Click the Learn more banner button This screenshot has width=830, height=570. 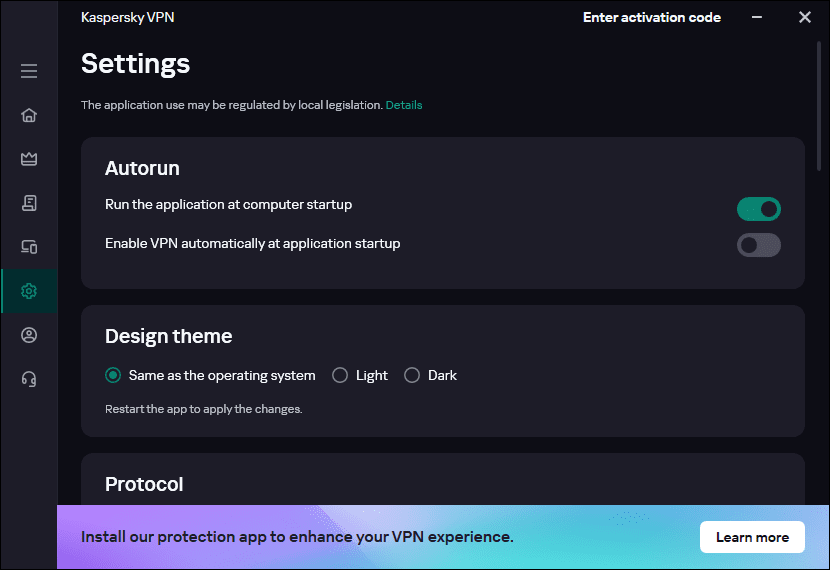752,537
